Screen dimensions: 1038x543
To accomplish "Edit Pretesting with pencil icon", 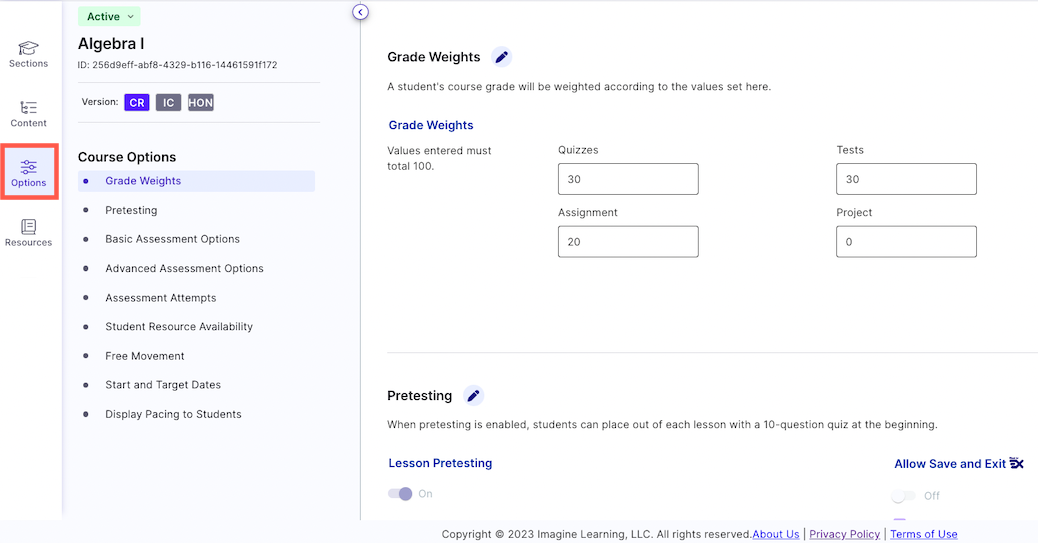I will [473, 396].
